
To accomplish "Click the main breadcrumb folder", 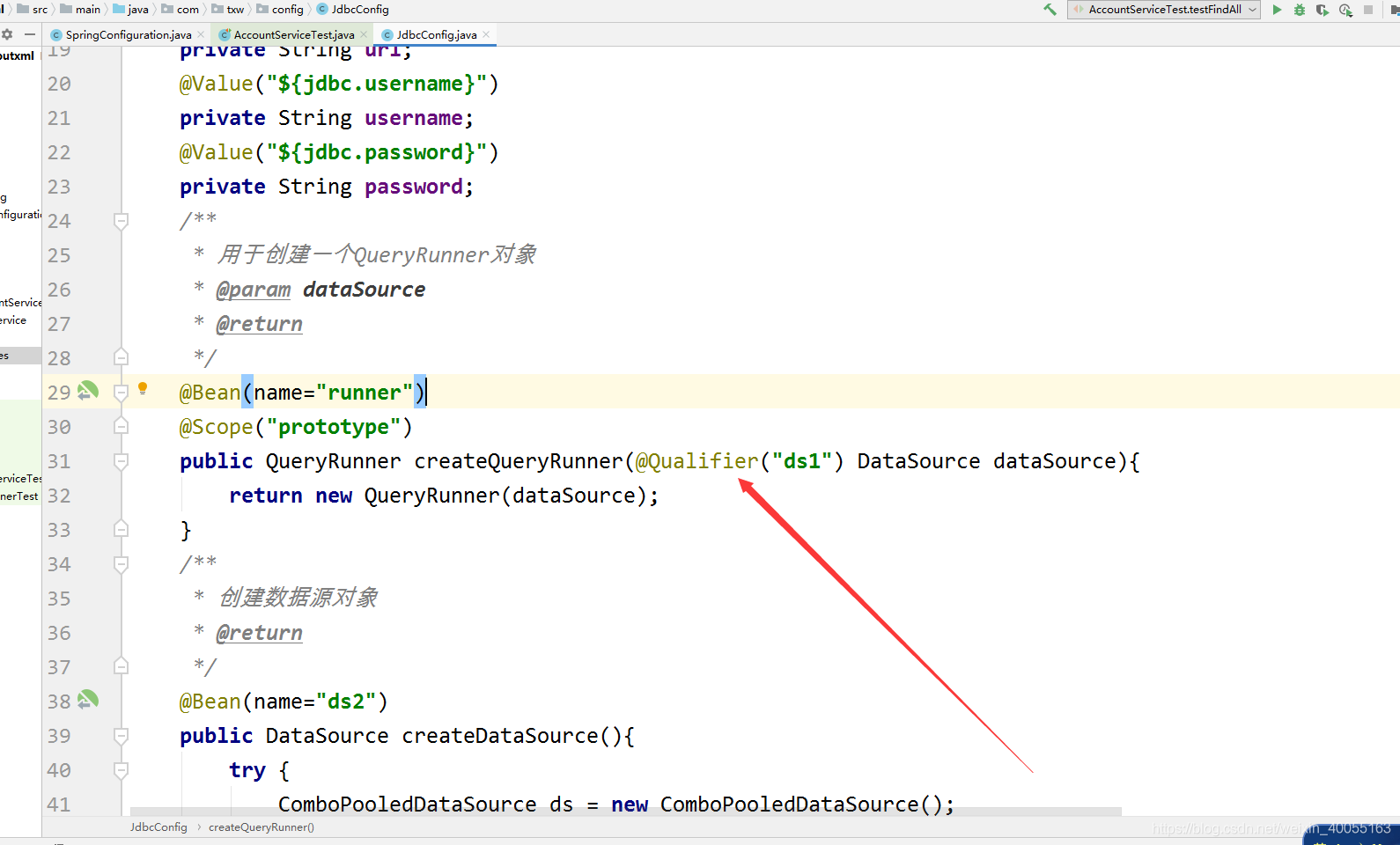I will [x=80, y=9].
